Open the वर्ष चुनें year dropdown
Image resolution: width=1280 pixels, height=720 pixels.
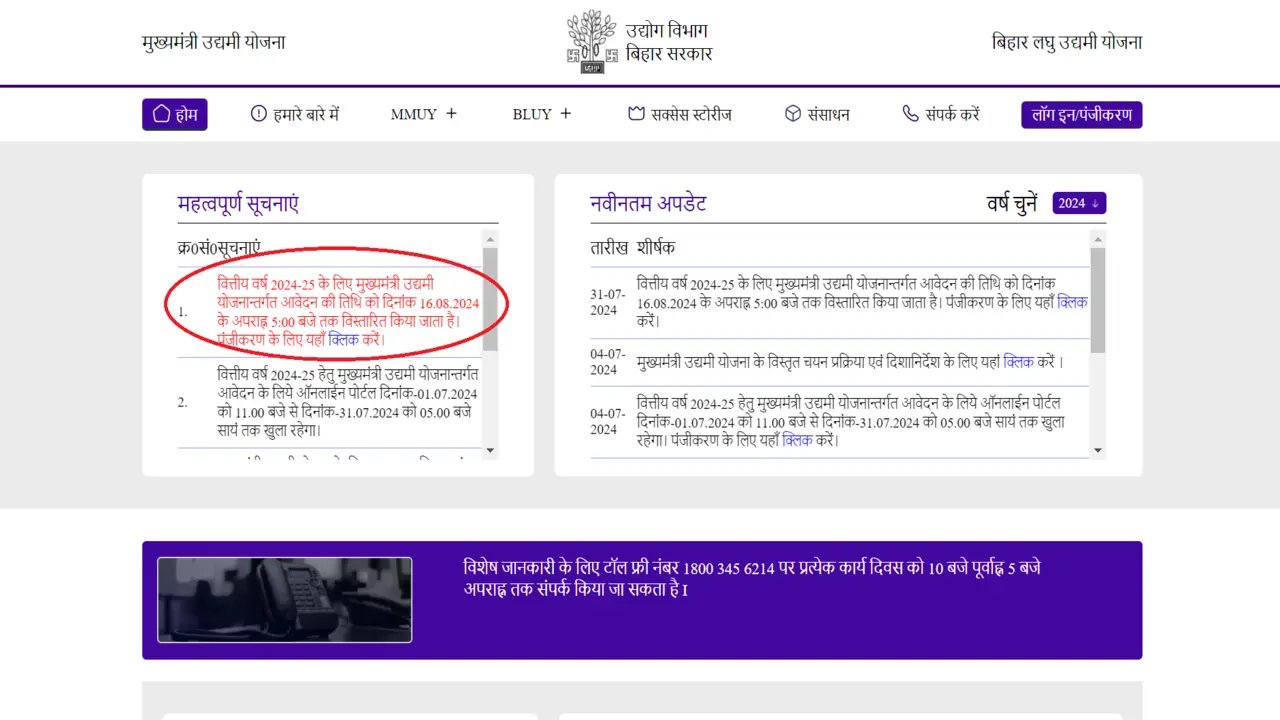1078,203
